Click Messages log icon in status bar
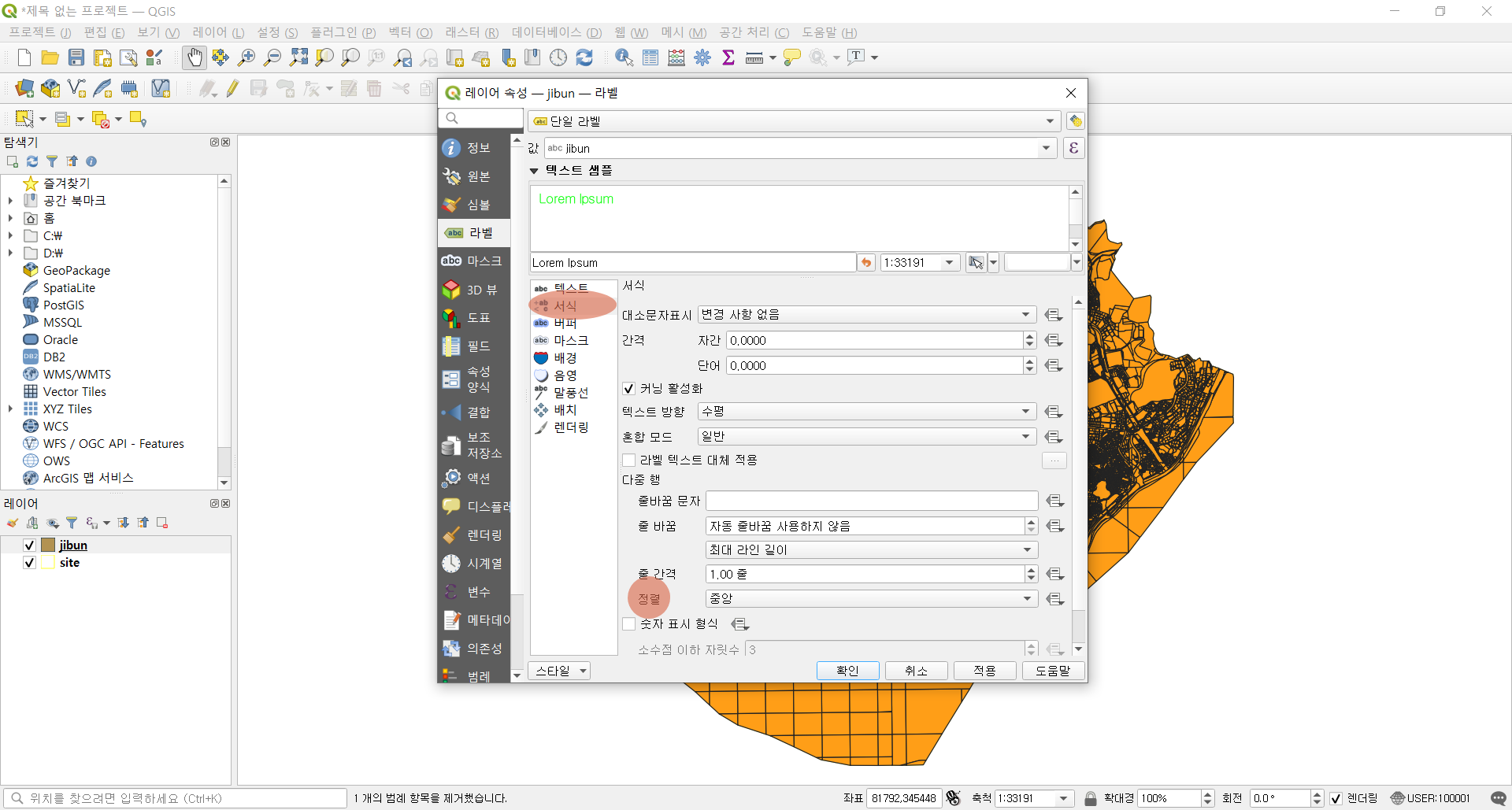This screenshot has width=1512, height=810. tap(1499, 798)
